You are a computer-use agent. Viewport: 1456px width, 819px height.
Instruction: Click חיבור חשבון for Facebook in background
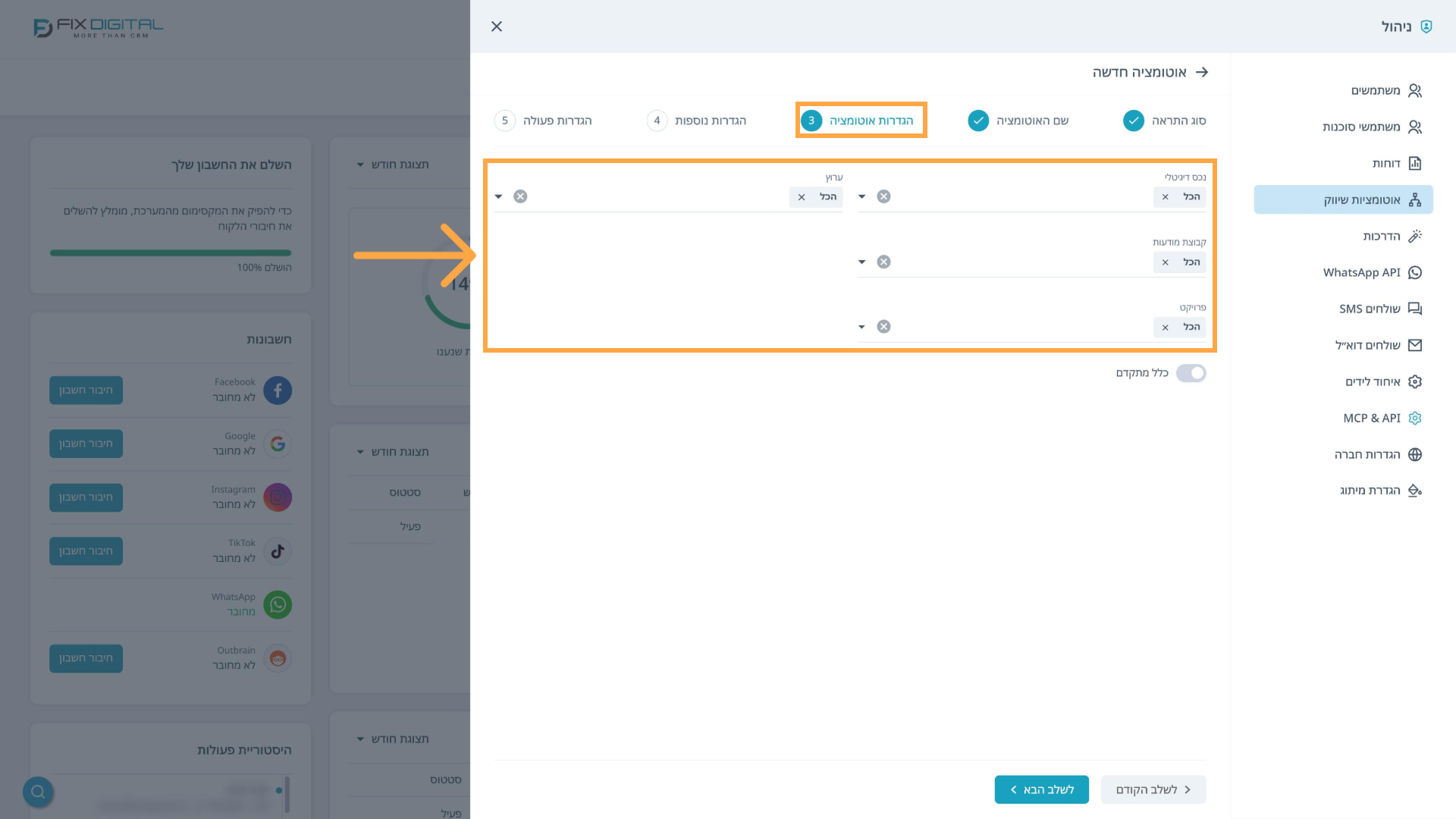click(86, 390)
